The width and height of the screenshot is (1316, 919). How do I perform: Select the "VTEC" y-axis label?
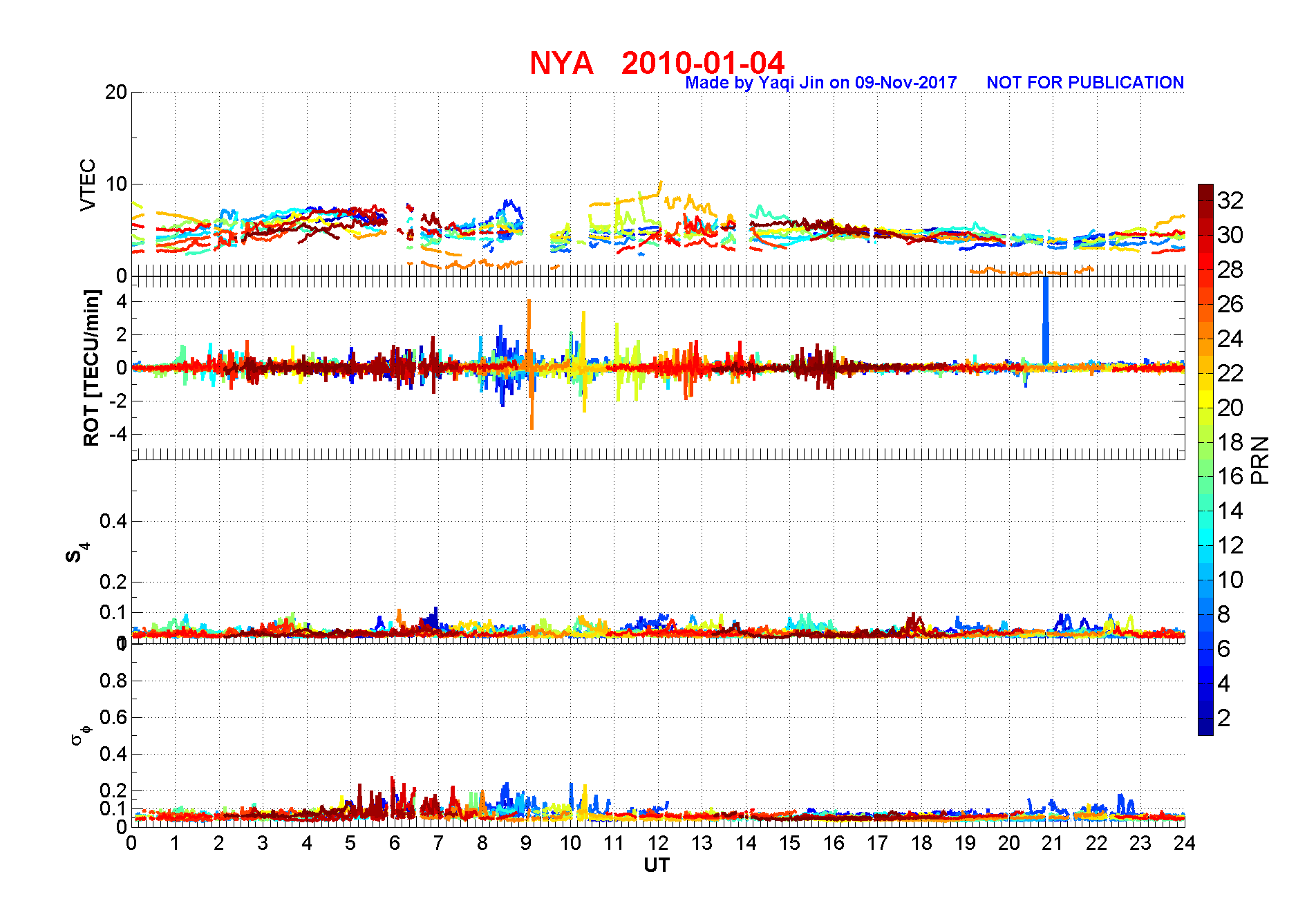point(88,184)
